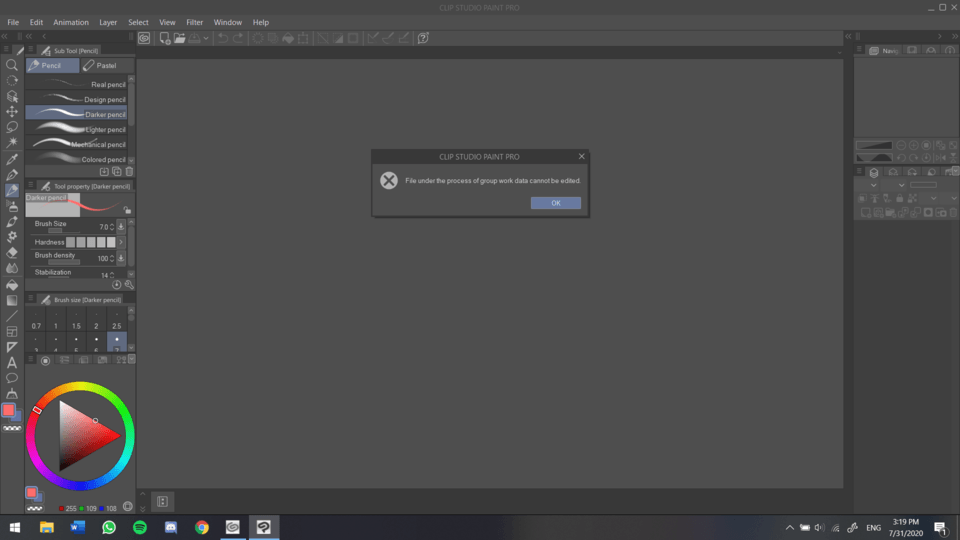The height and width of the screenshot is (540, 960).
Task: Duplicate the selected sub tool
Action: point(116,172)
